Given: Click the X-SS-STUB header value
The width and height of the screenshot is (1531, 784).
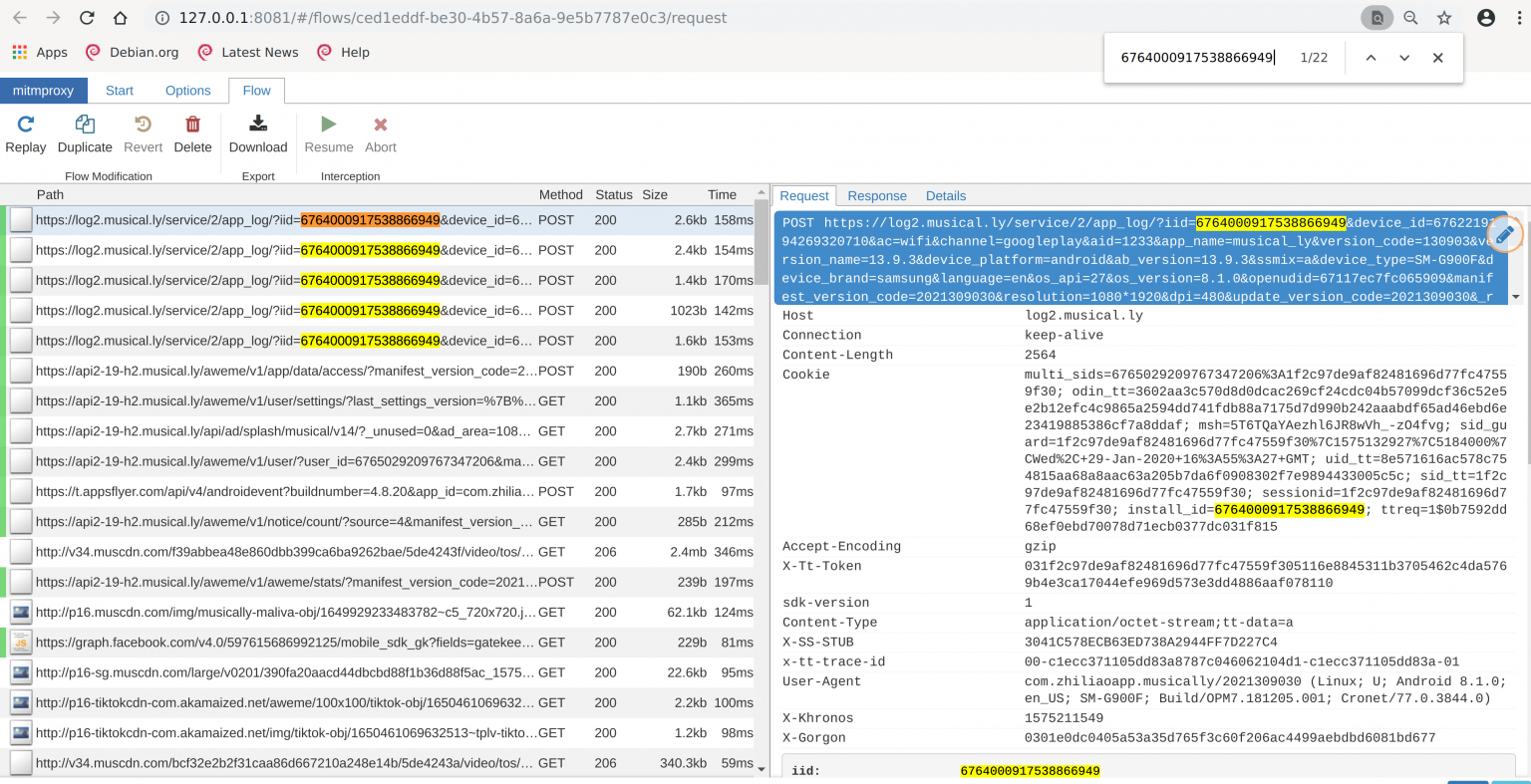Looking at the screenshot, I should pyautogui.click(x=1150, y=643).
